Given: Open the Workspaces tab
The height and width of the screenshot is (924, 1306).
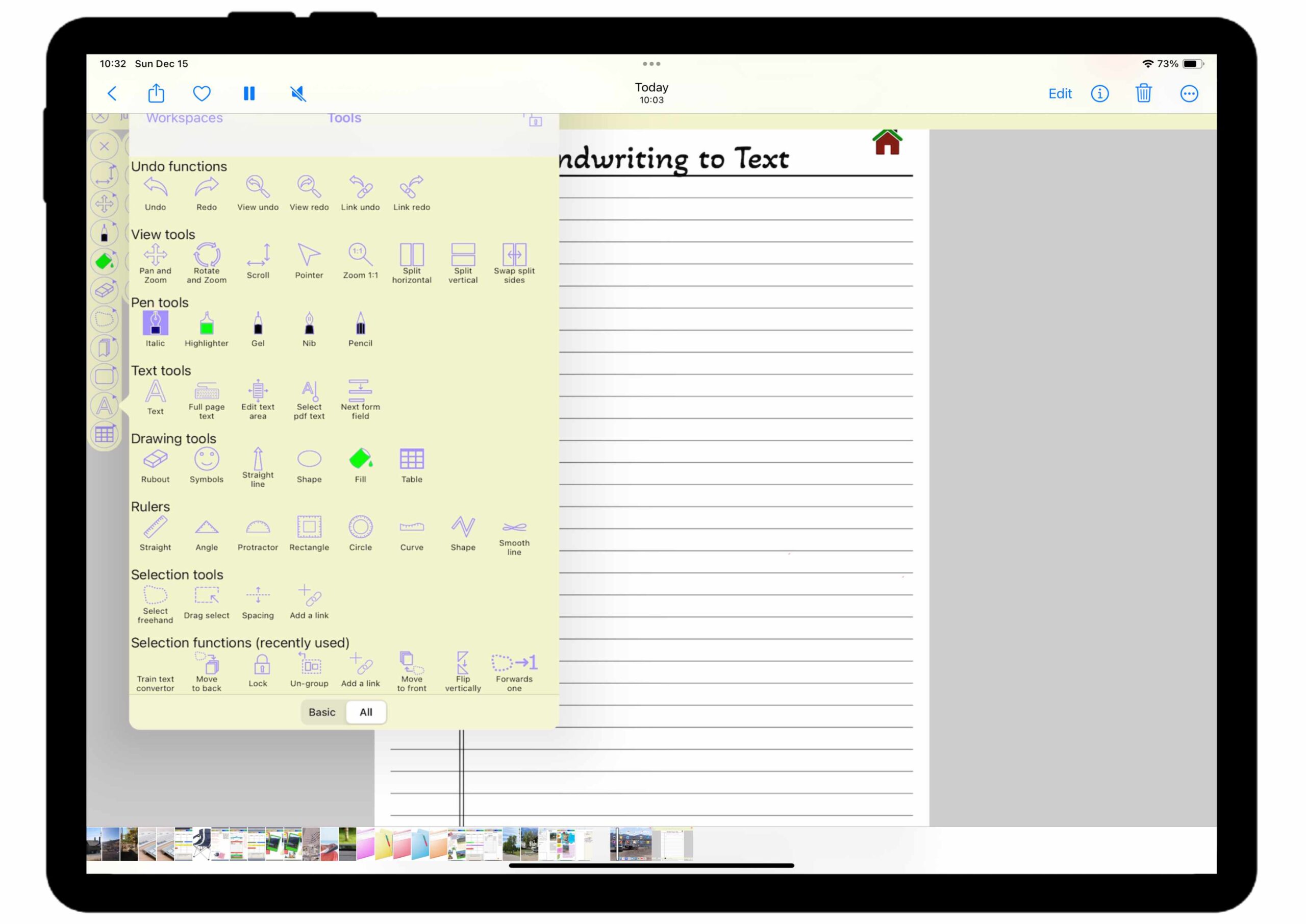Looking at the screenshot, I should pos(184,118).
